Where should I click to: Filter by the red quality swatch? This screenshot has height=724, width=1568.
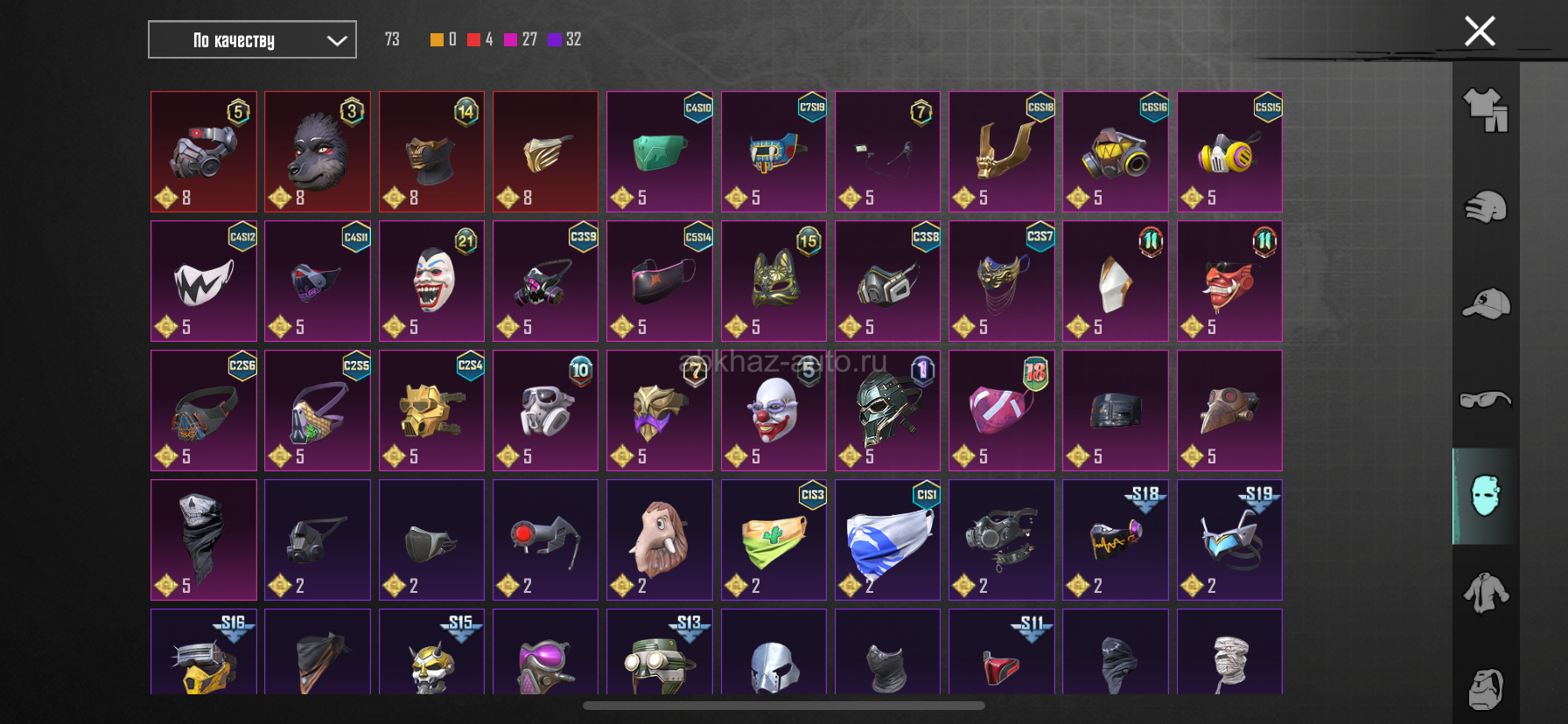pos(473,39)
